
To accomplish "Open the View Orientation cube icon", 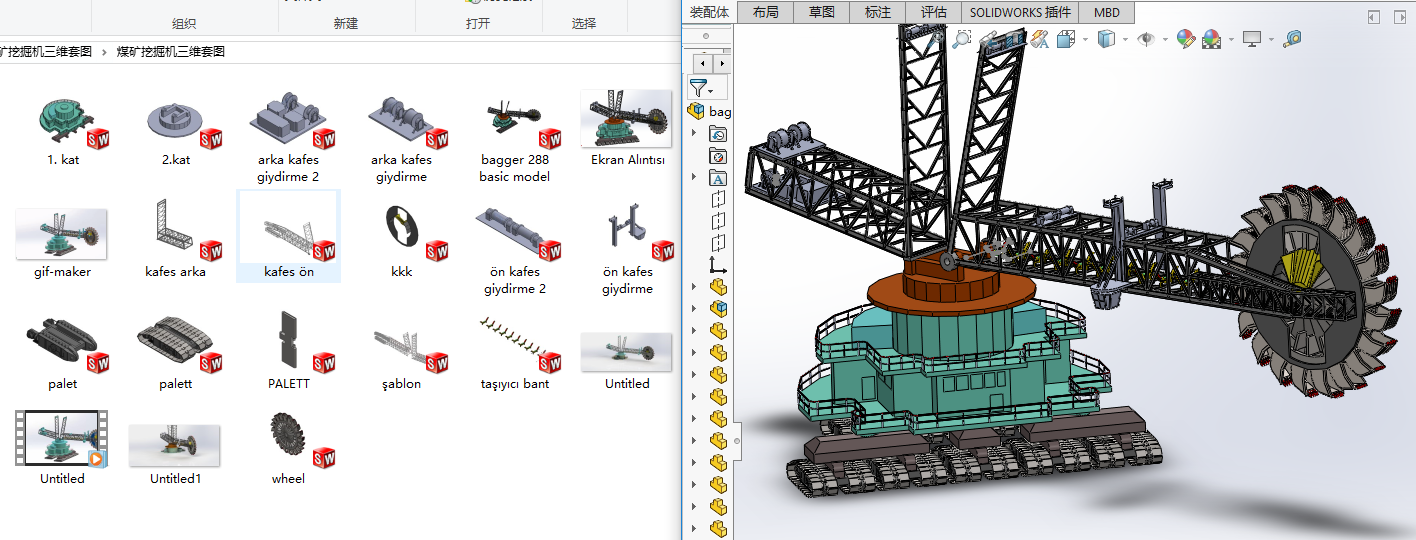I will click(x=1066, y=39).
